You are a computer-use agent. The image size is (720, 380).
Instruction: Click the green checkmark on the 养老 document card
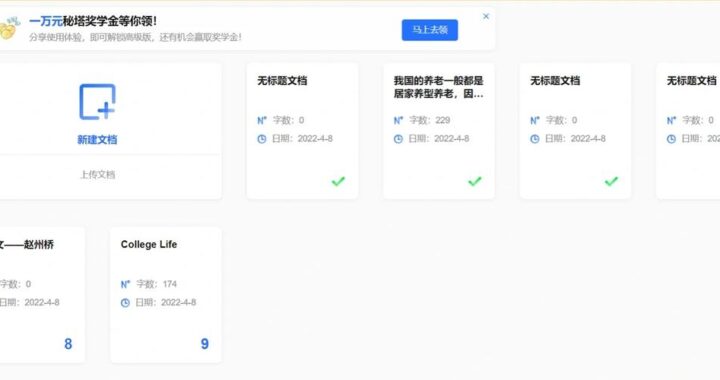pos(475,181)
